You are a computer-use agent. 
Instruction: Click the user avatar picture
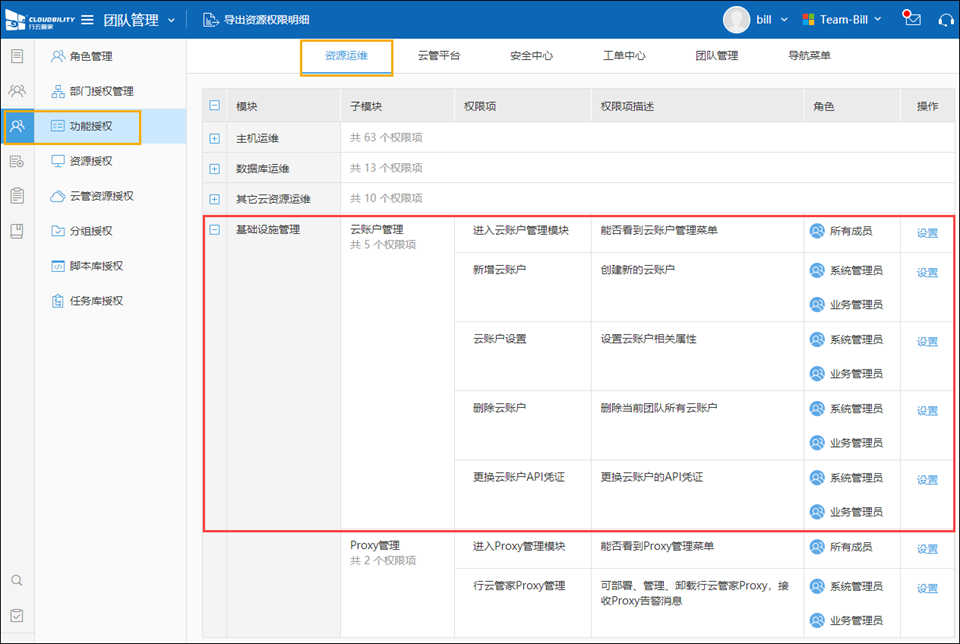click(x=737, y=19)
